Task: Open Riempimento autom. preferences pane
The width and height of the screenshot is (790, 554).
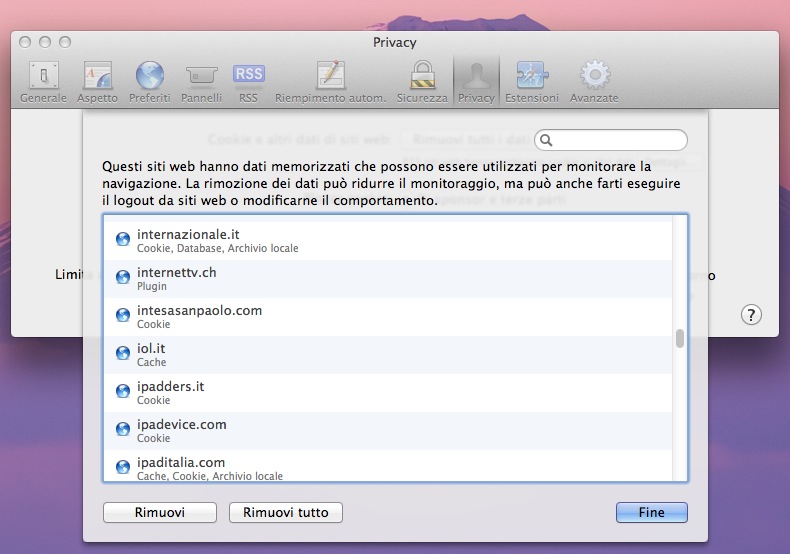Action: click(331, 83)
